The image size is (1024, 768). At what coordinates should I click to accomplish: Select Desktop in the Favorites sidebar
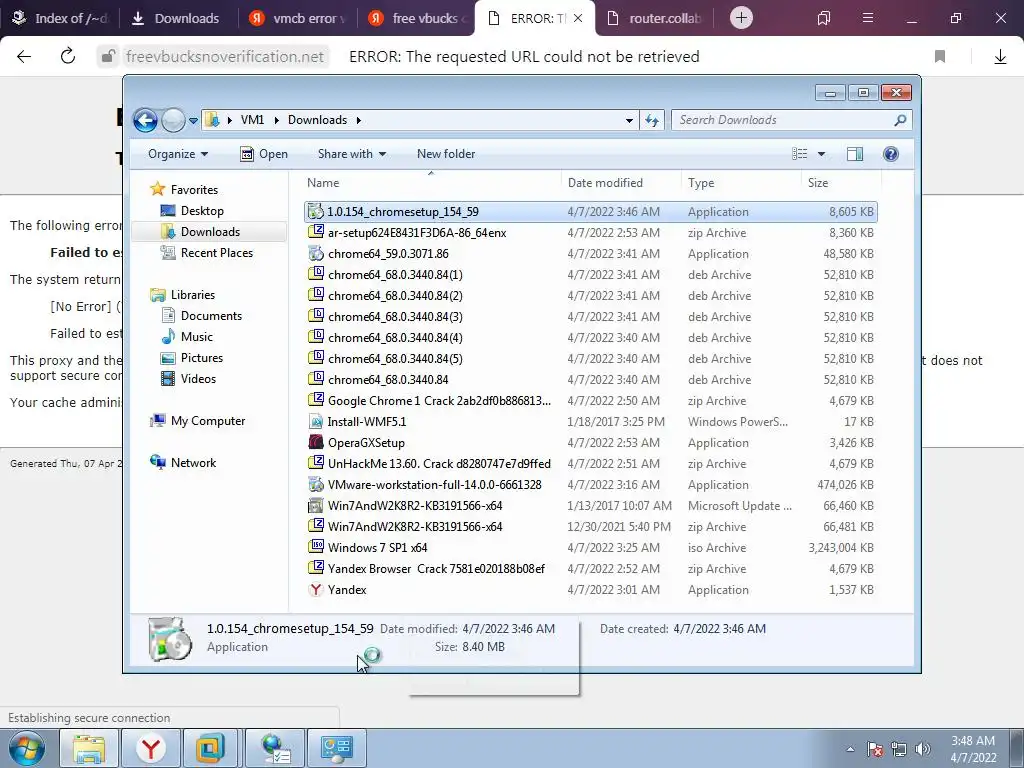[202, 211]
